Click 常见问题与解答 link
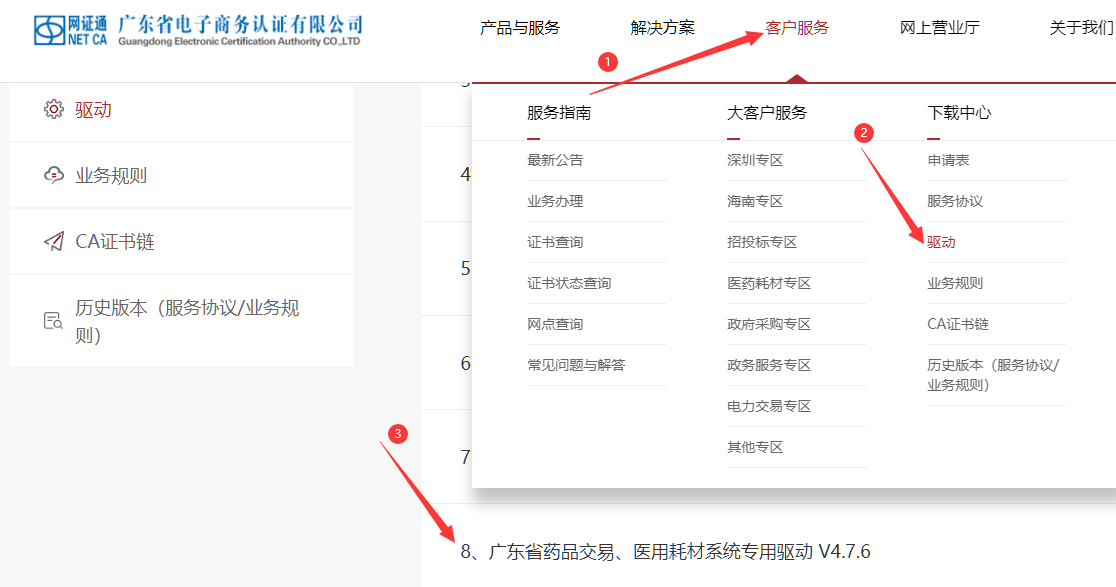This screenshot has width=1116, height=587. 576,365
